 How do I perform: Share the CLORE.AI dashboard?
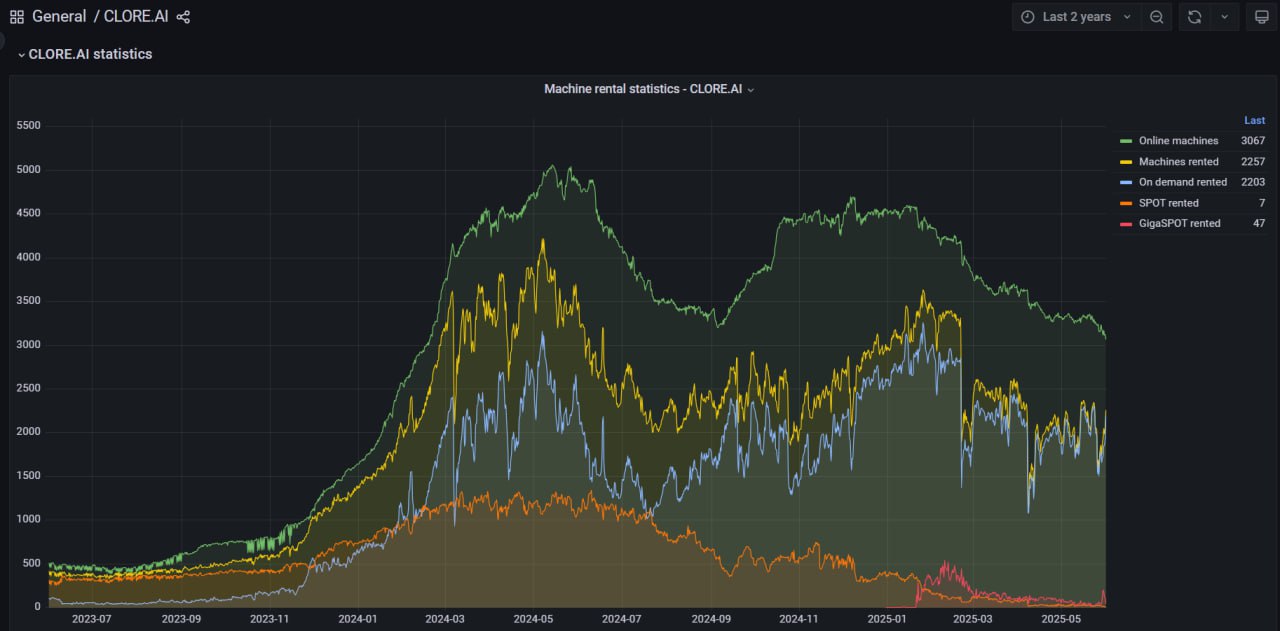click(x=183, y=17)
